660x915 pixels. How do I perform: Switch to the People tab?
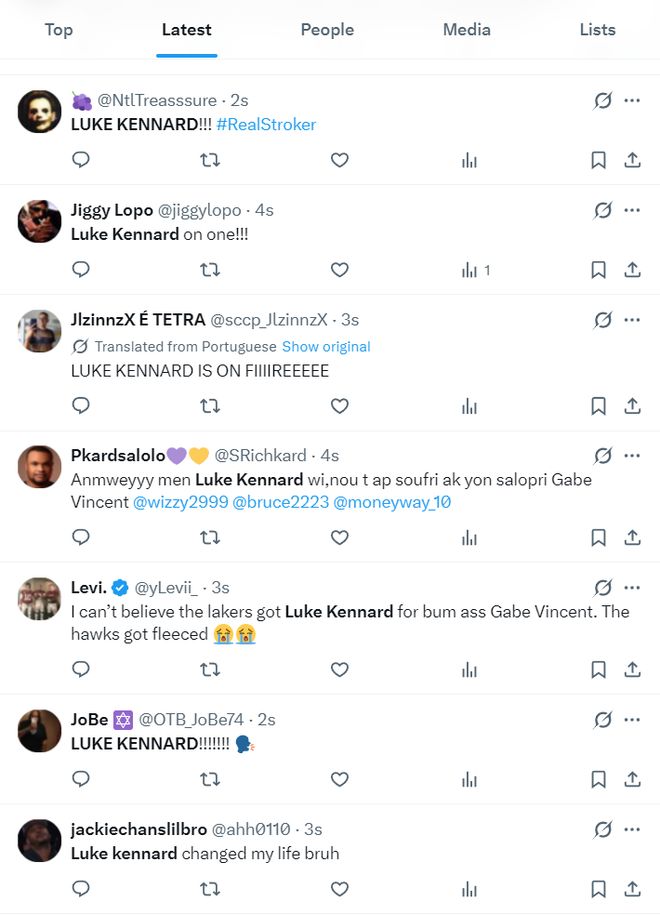[x=327, y=30]
